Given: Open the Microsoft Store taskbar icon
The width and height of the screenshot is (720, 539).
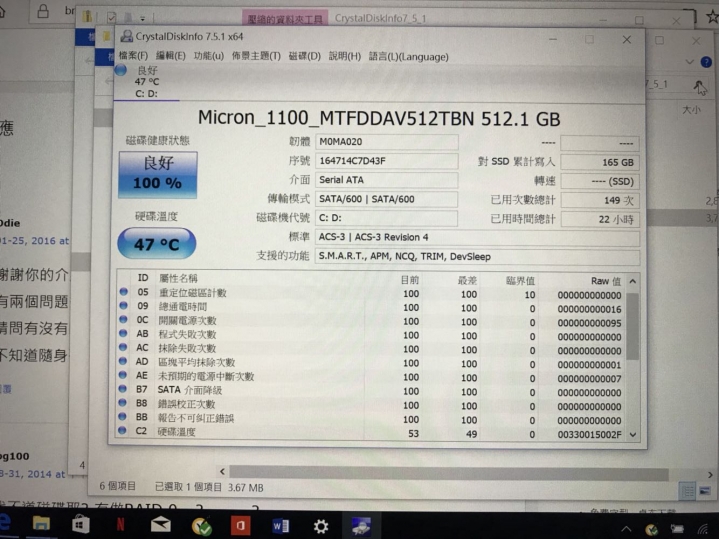Looking at the screenshot, I should 81,525.
